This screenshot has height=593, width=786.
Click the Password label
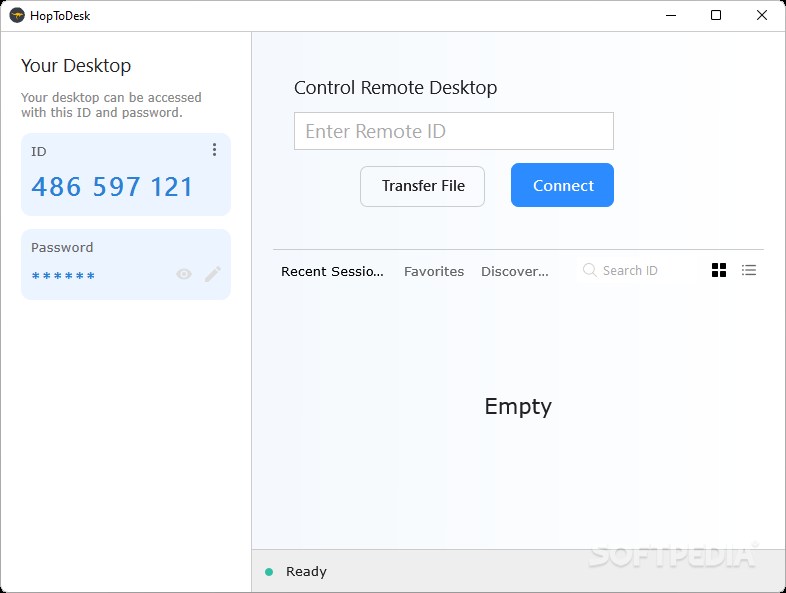coord(62,247)
